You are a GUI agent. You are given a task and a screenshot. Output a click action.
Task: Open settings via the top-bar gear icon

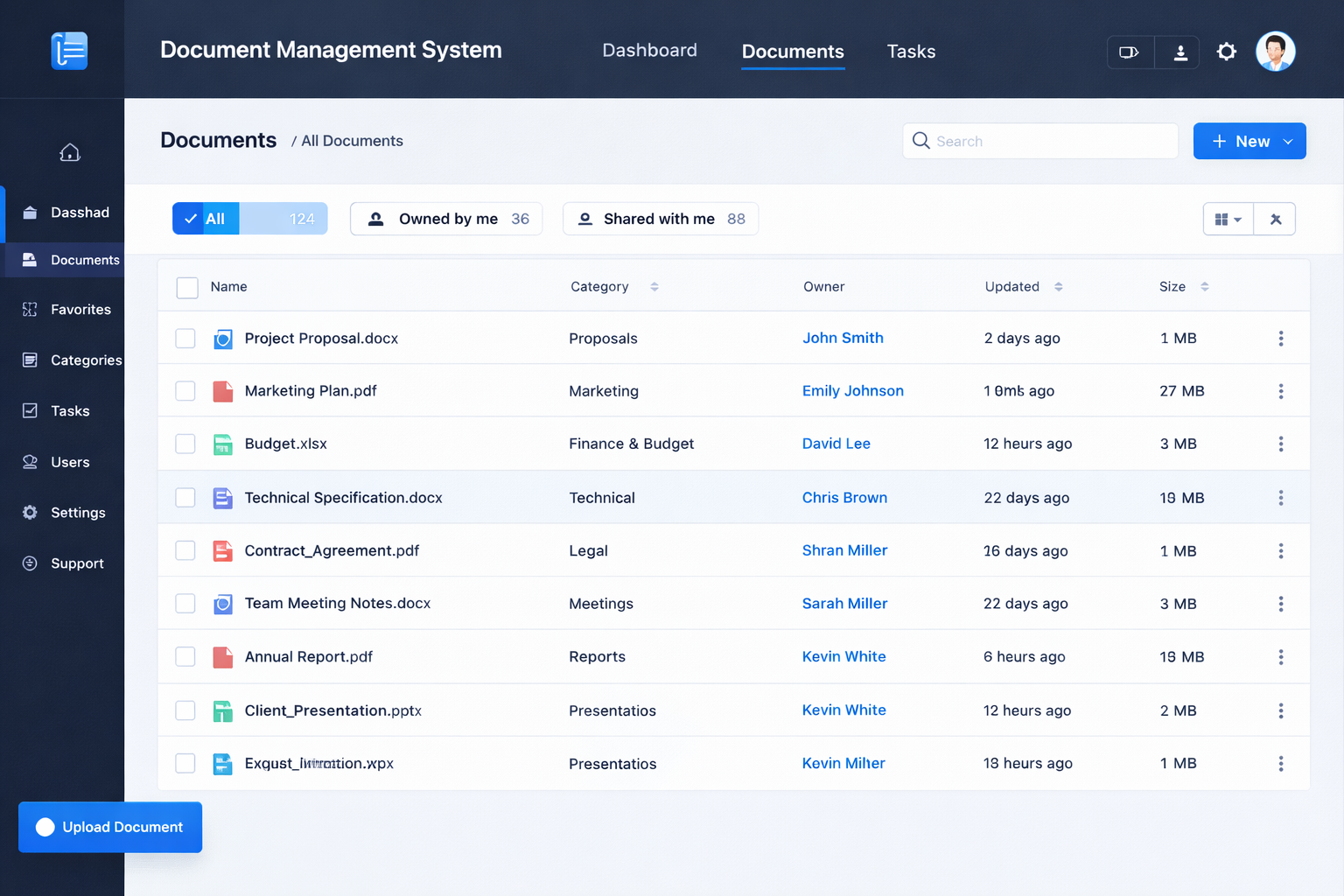tap(1227, 52)
